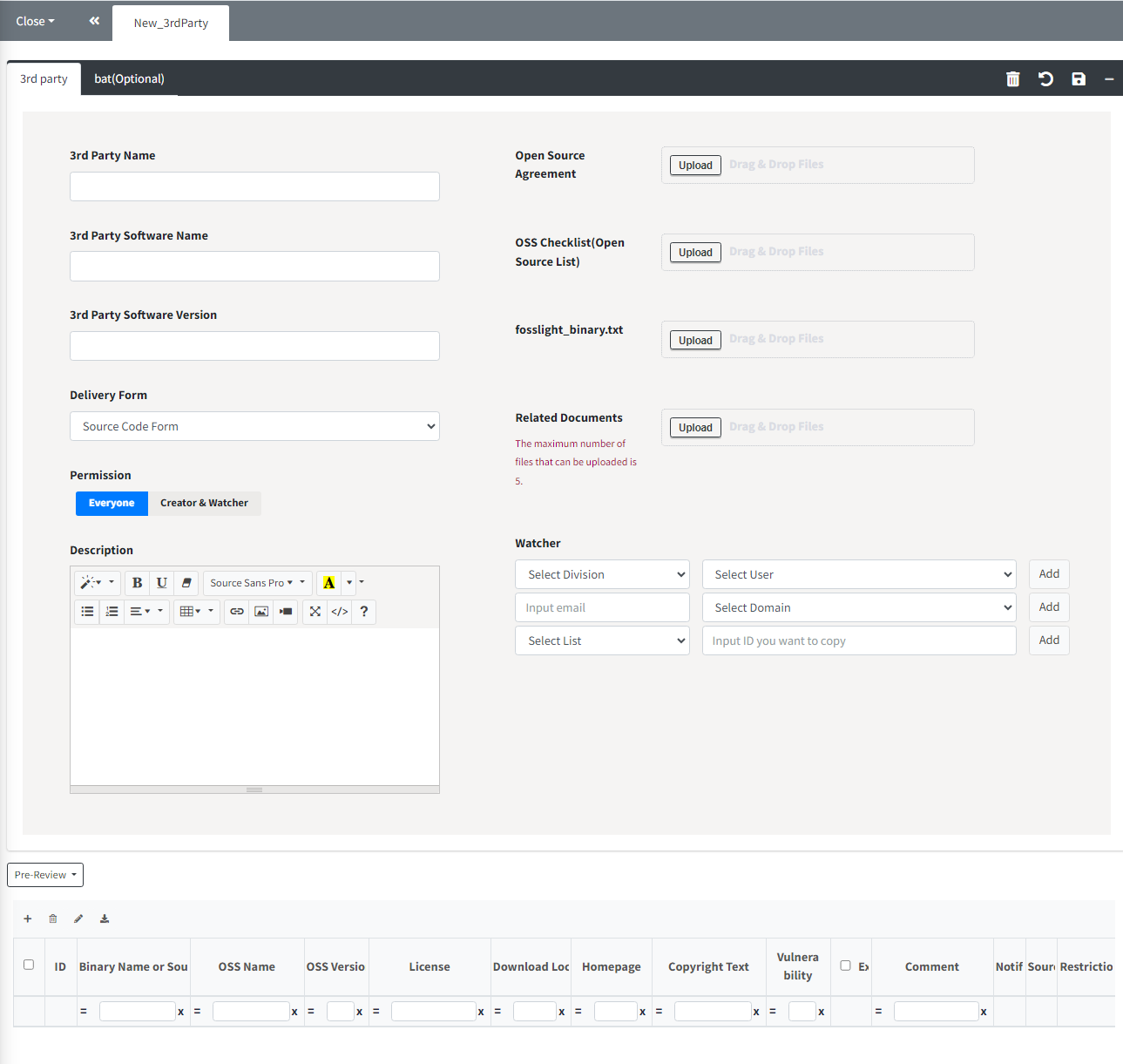Insert a video in description editor
The height and width of the screenshot is (1064, 1123).
click(286, 612)
